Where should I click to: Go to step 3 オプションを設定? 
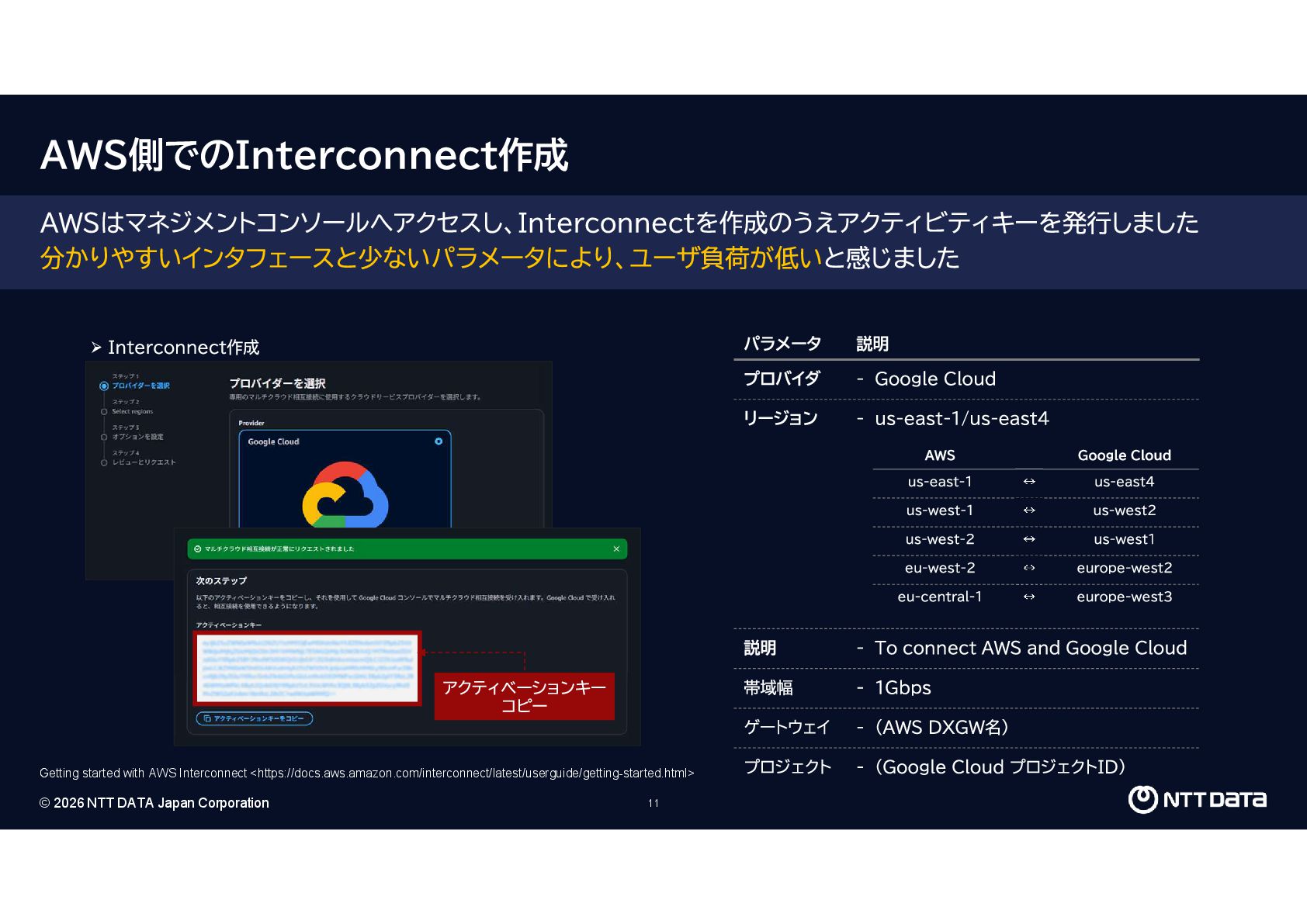(x=137, y=437)
